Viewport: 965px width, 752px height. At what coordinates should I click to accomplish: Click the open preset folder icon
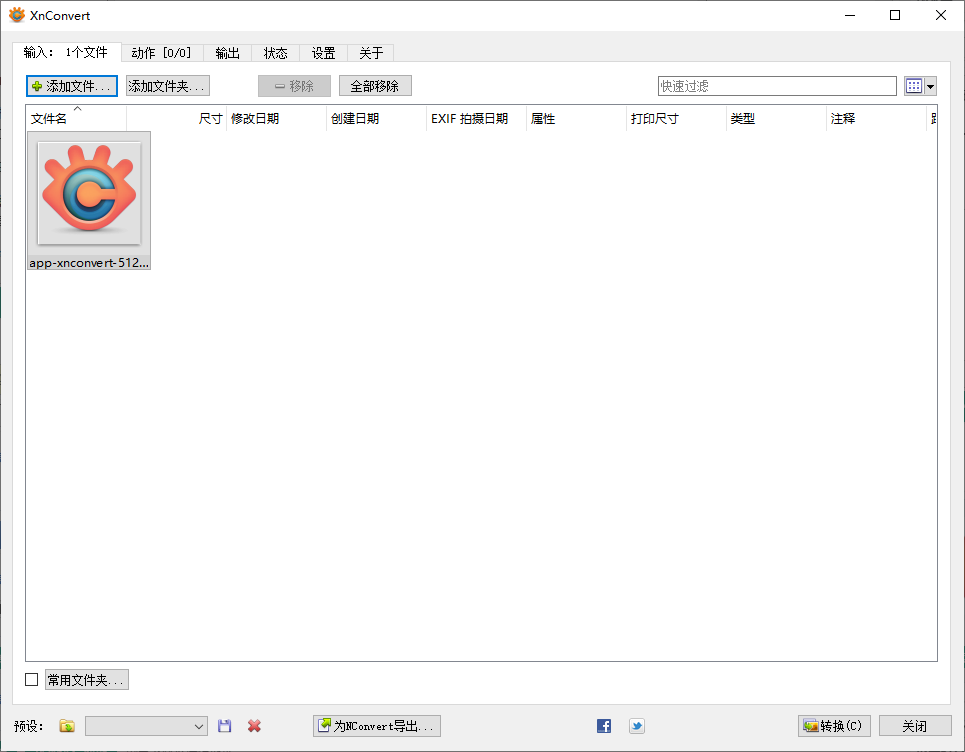[66, 726]
